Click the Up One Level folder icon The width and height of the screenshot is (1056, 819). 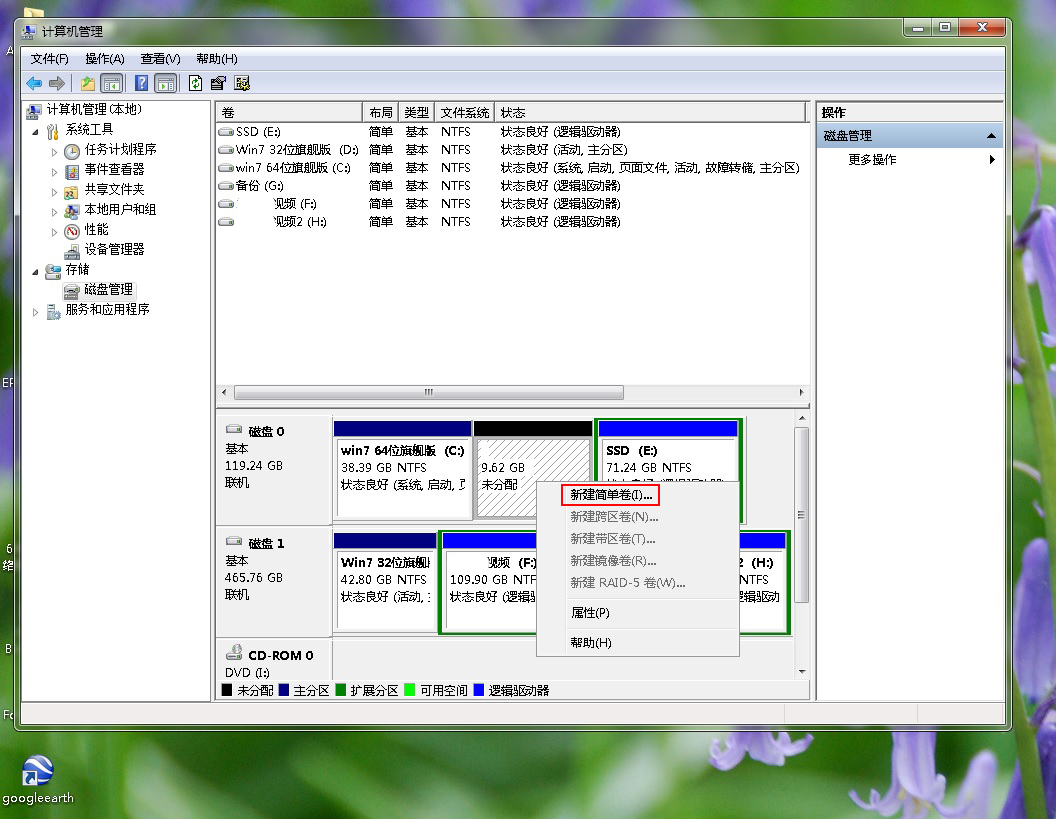pos(88,84)
